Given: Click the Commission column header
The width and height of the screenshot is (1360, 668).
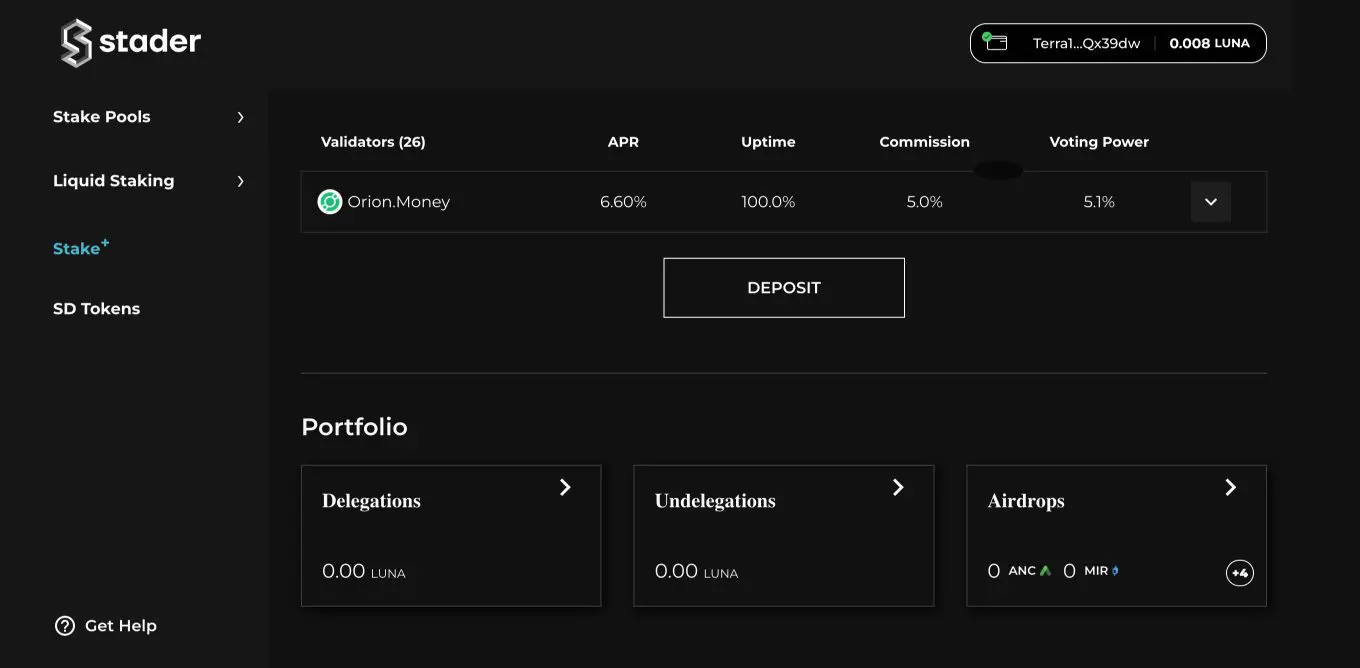Looking at the screenshot, I should point(925,142).
